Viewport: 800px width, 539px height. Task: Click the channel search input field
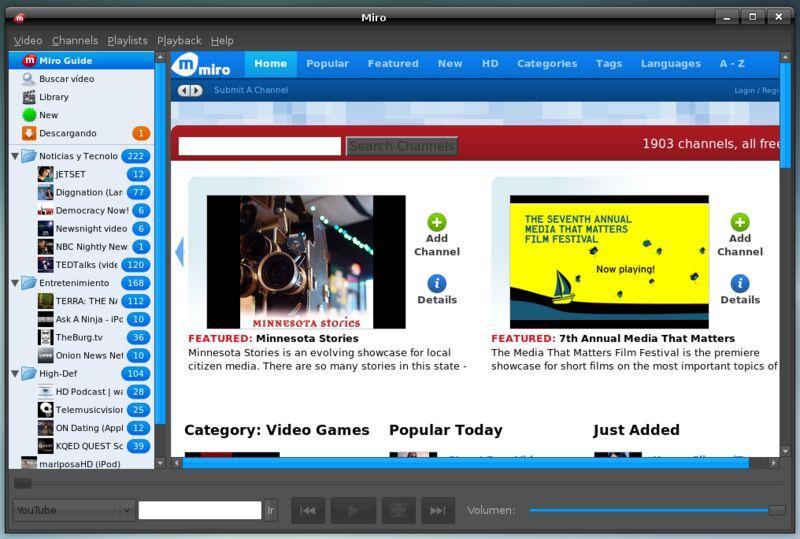click(260, 146)
